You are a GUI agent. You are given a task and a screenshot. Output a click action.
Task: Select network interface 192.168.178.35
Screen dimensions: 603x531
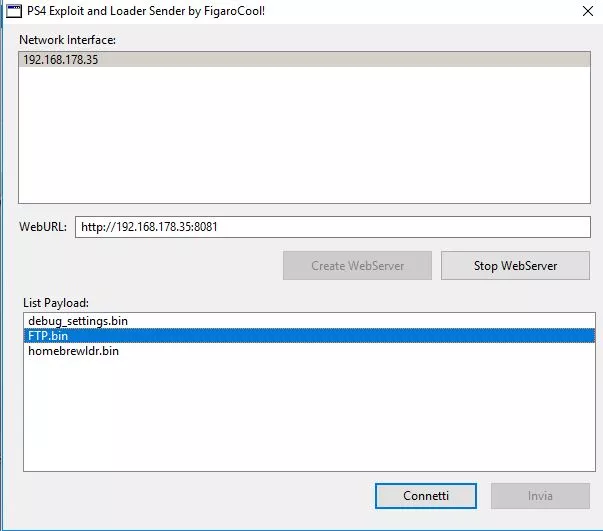point(62,60)
